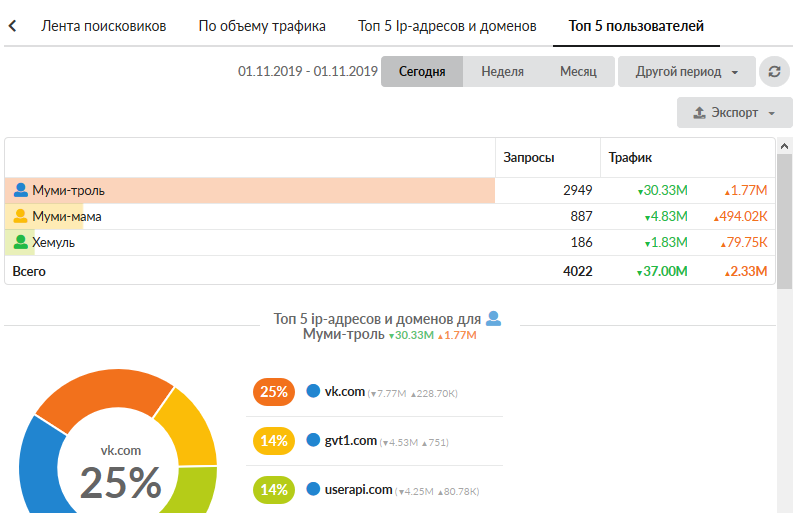This screenshot has height=513, width=801.
Task: Click the blue dot beside vk.com
Action: coord(313,392)
